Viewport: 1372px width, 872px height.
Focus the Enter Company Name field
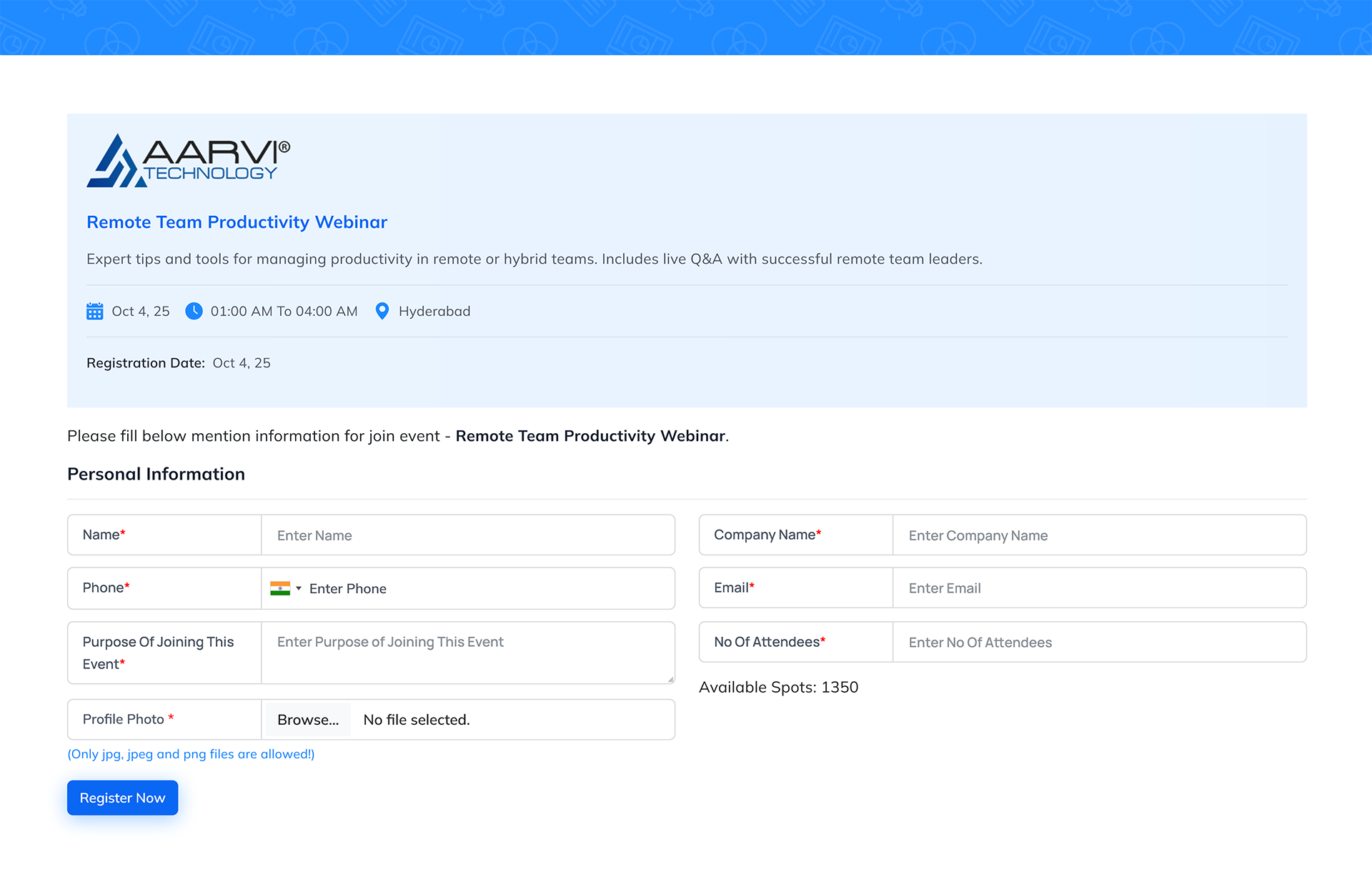pos(1099,535)
